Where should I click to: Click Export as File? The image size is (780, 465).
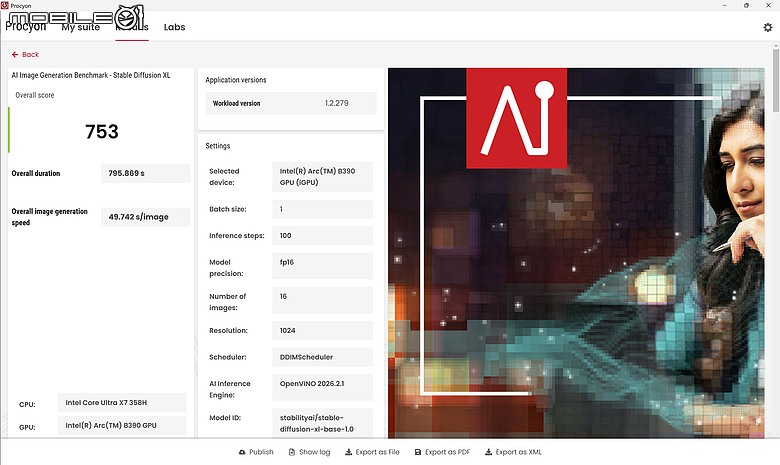(373, 452)
